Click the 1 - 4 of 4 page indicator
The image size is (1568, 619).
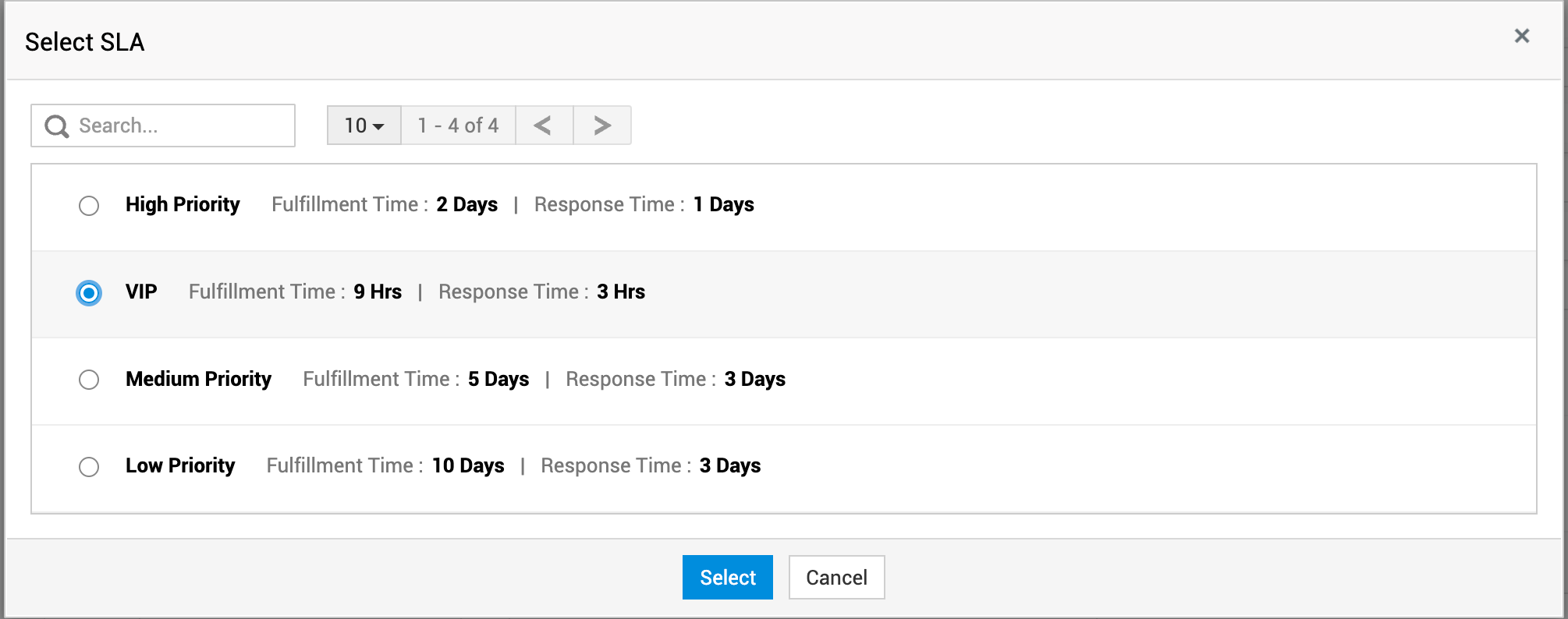tap(458, 126)
